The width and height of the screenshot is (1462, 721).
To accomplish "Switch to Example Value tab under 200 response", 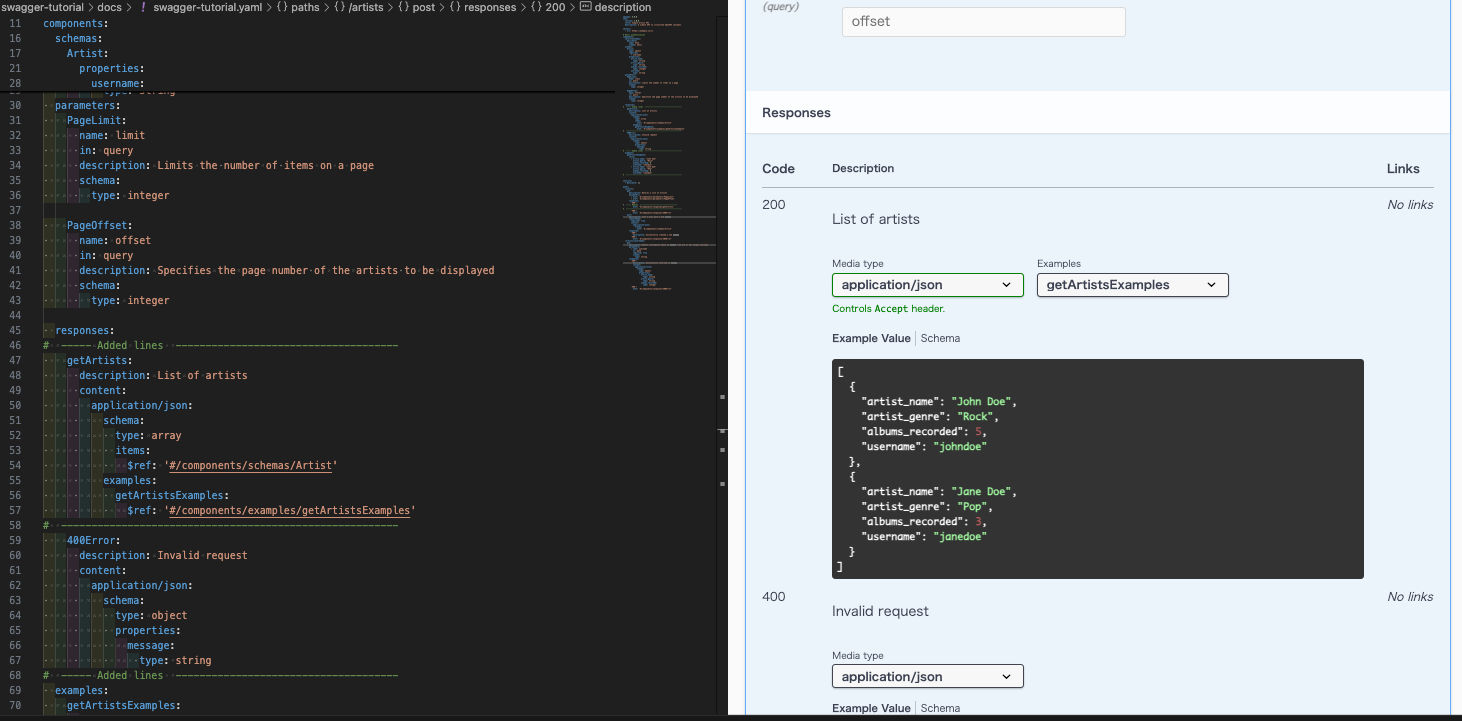I will [871, 338].
